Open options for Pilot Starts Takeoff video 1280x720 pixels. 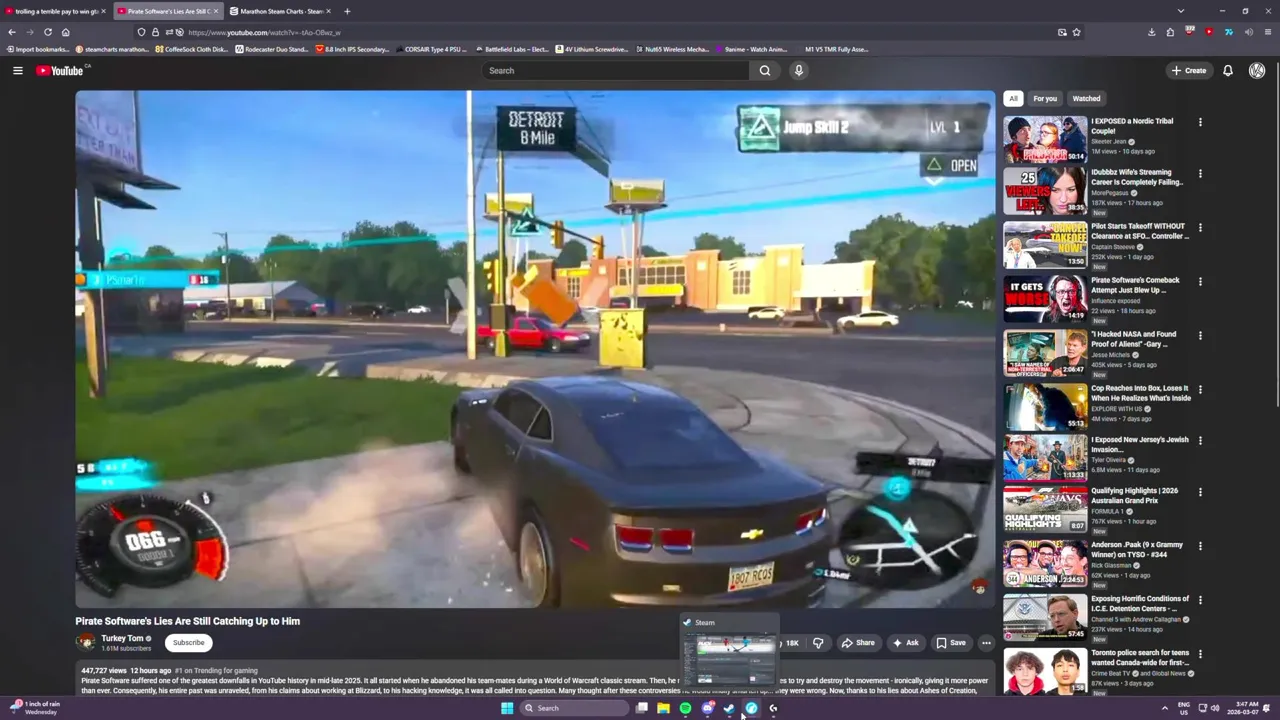[1200, 227]
